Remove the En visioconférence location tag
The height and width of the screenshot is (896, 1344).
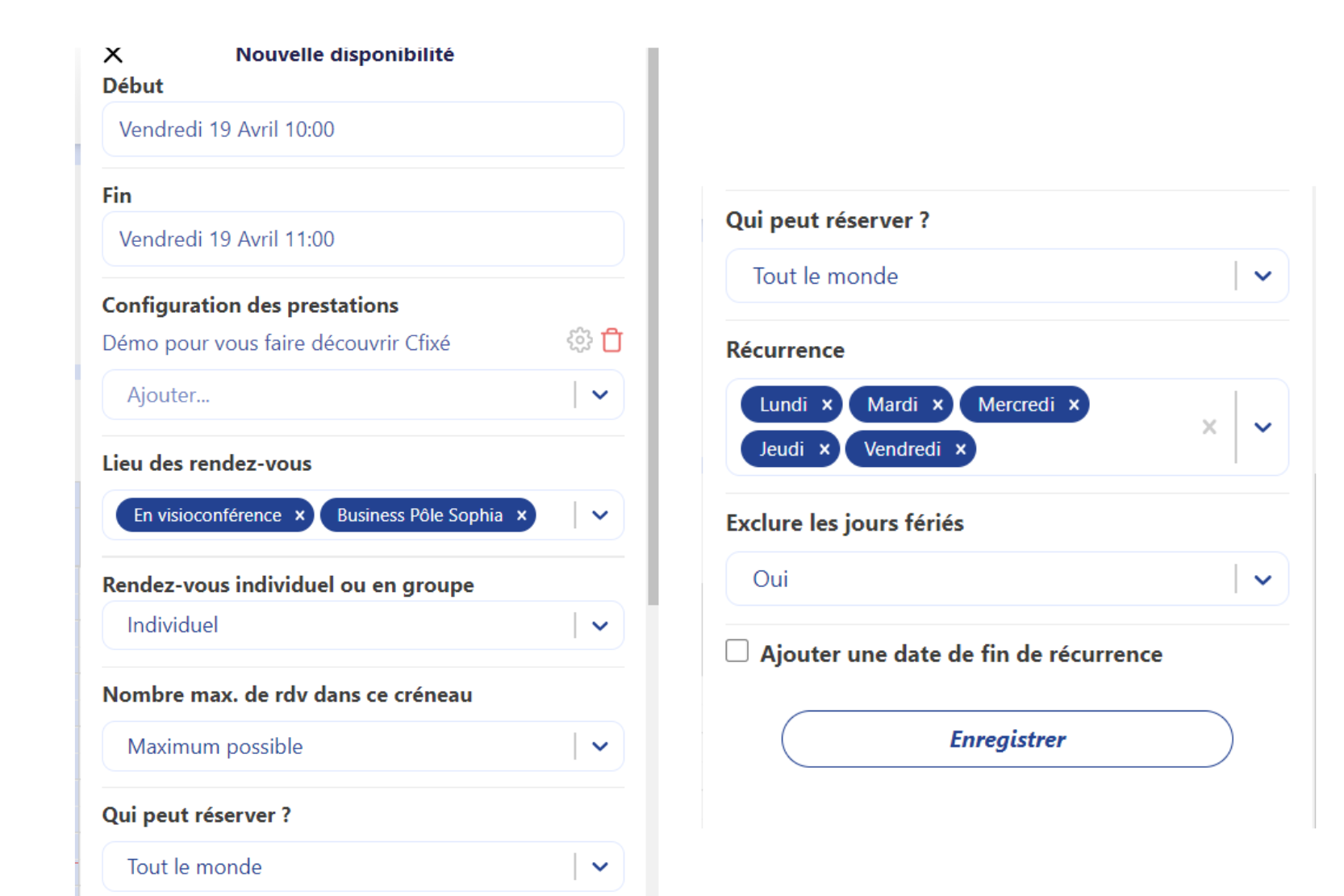[x=299, y=515]
